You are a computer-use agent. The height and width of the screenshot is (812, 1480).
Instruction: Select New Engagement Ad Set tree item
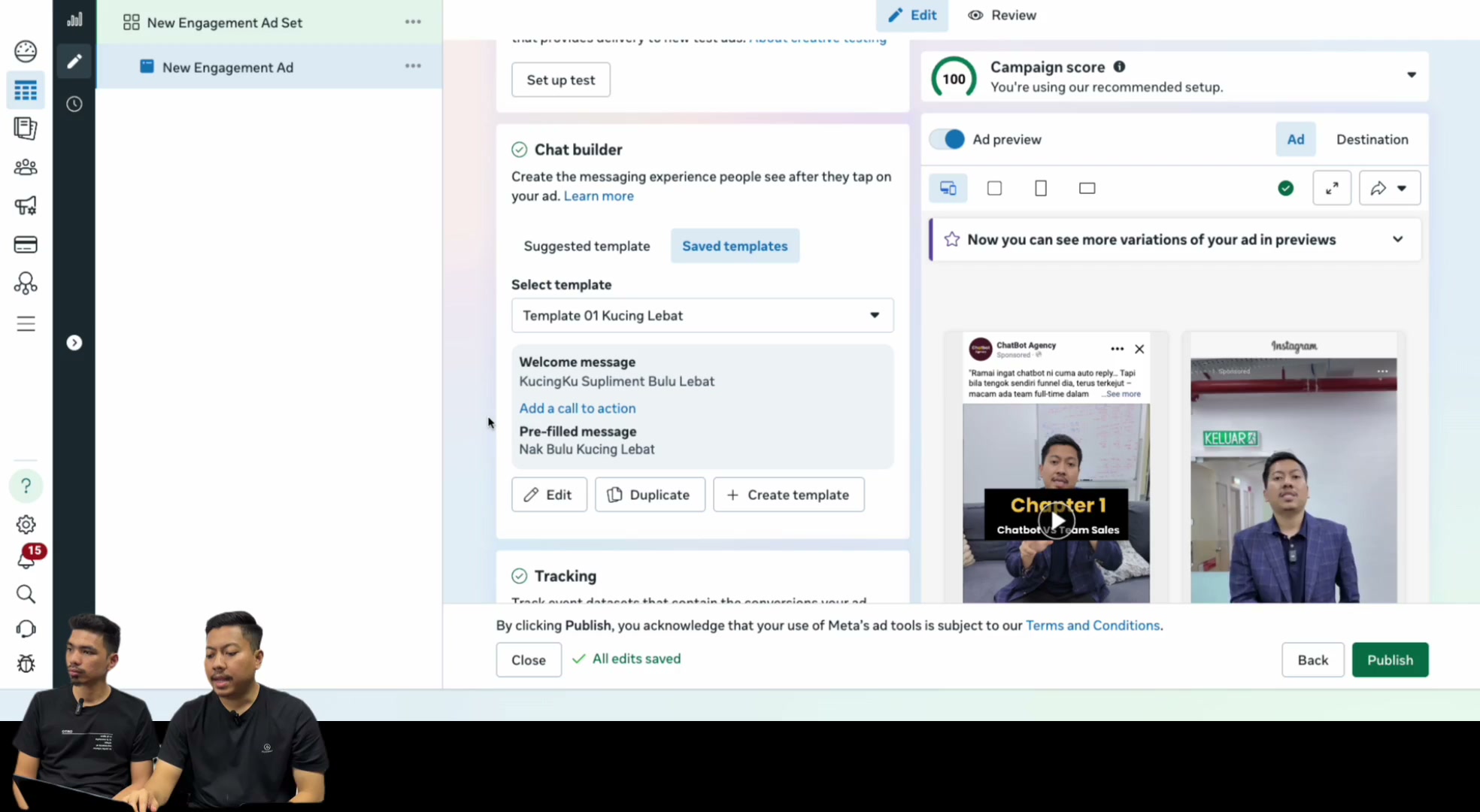224,23
